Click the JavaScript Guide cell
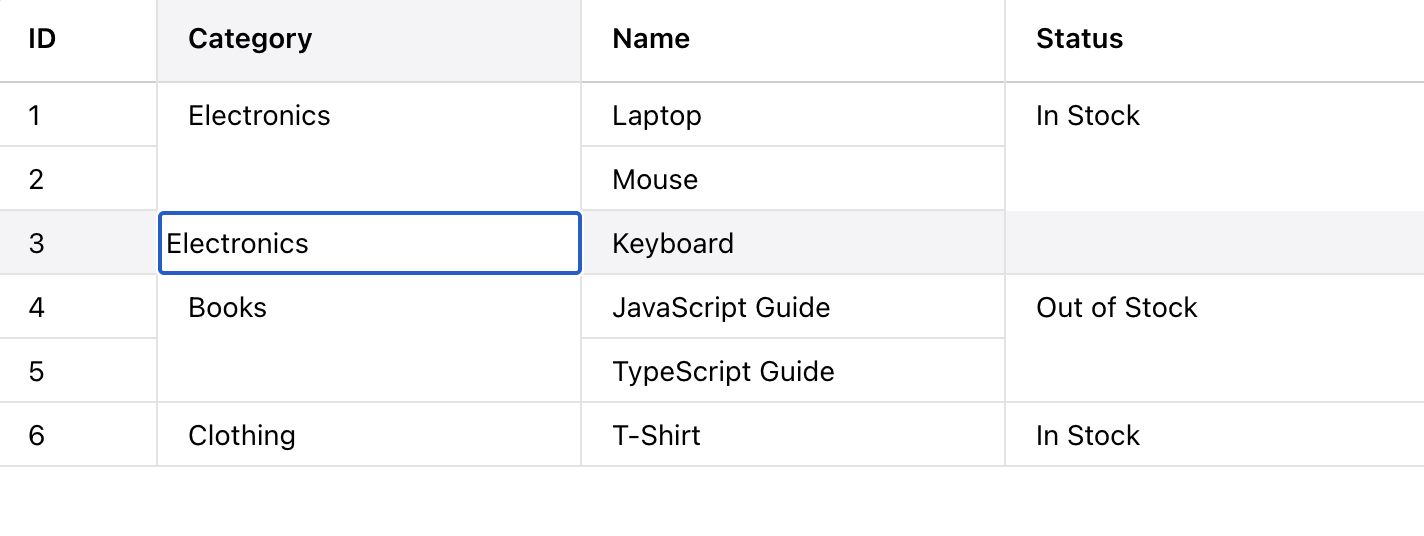Image resolution: width=1424 pixels, height=536 pixels. [x=721, y=308]
